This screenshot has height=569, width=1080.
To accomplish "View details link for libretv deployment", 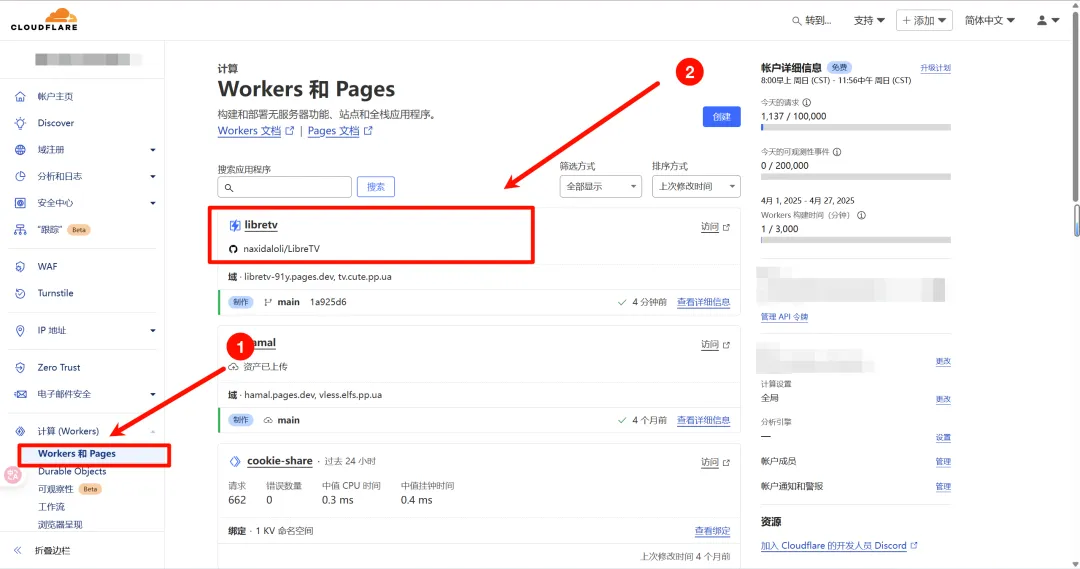I will click(x=703, y=302).
